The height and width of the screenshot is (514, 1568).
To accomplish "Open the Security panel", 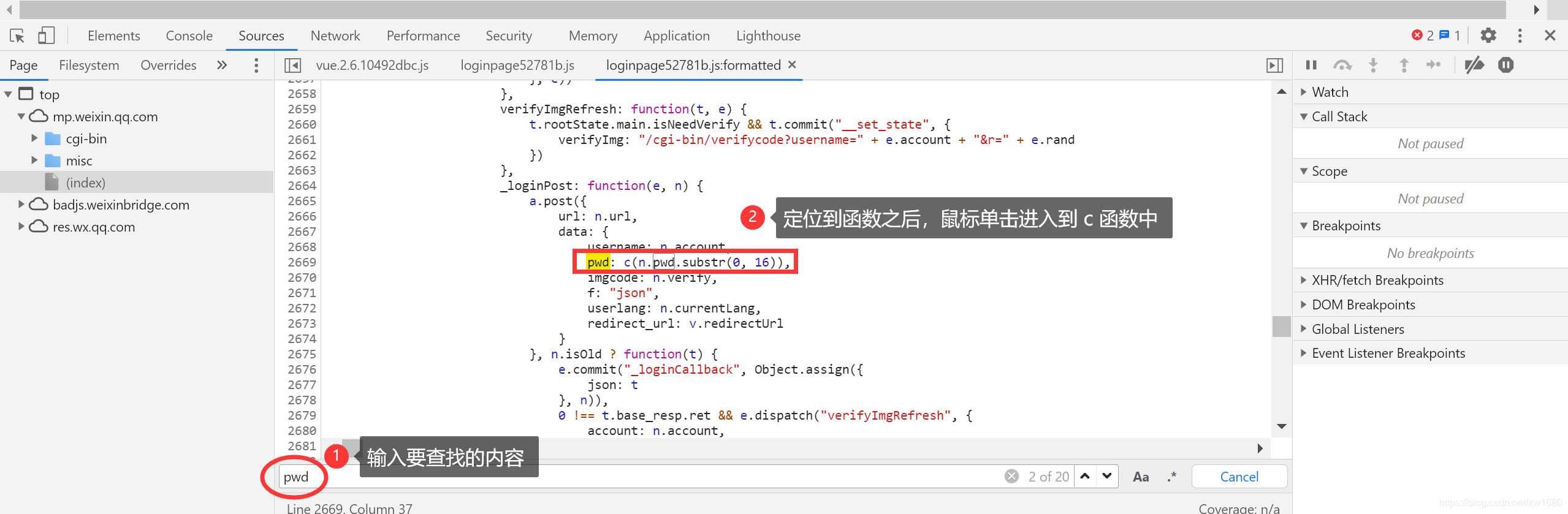I will 509,36.
